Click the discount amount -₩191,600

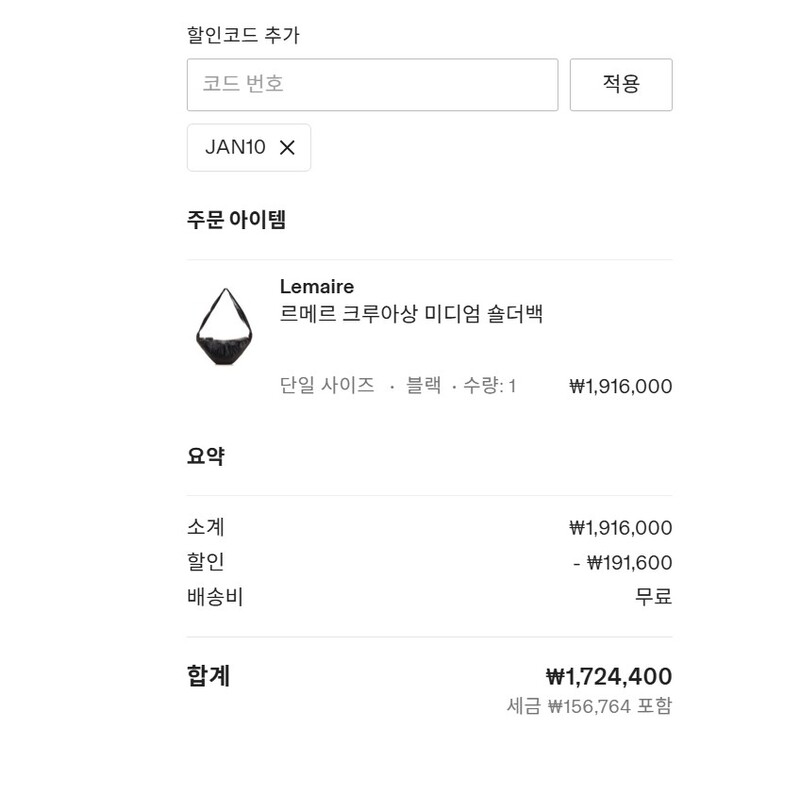pos(631,561)
